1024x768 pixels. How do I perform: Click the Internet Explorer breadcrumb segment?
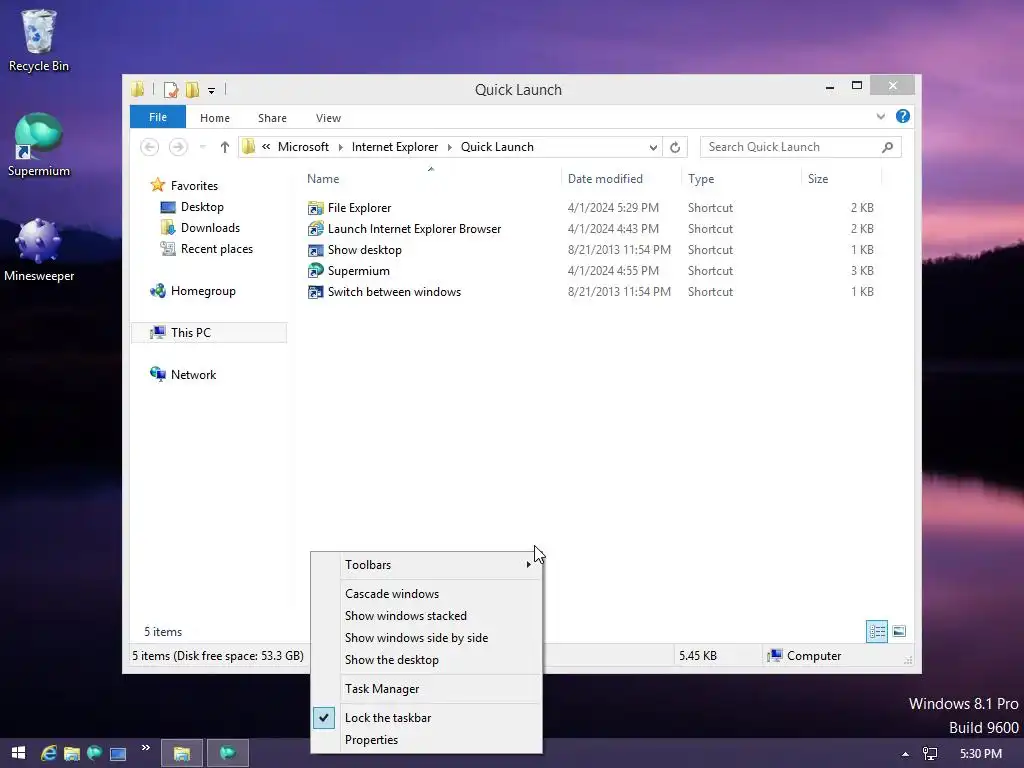(x=394, y=147)
